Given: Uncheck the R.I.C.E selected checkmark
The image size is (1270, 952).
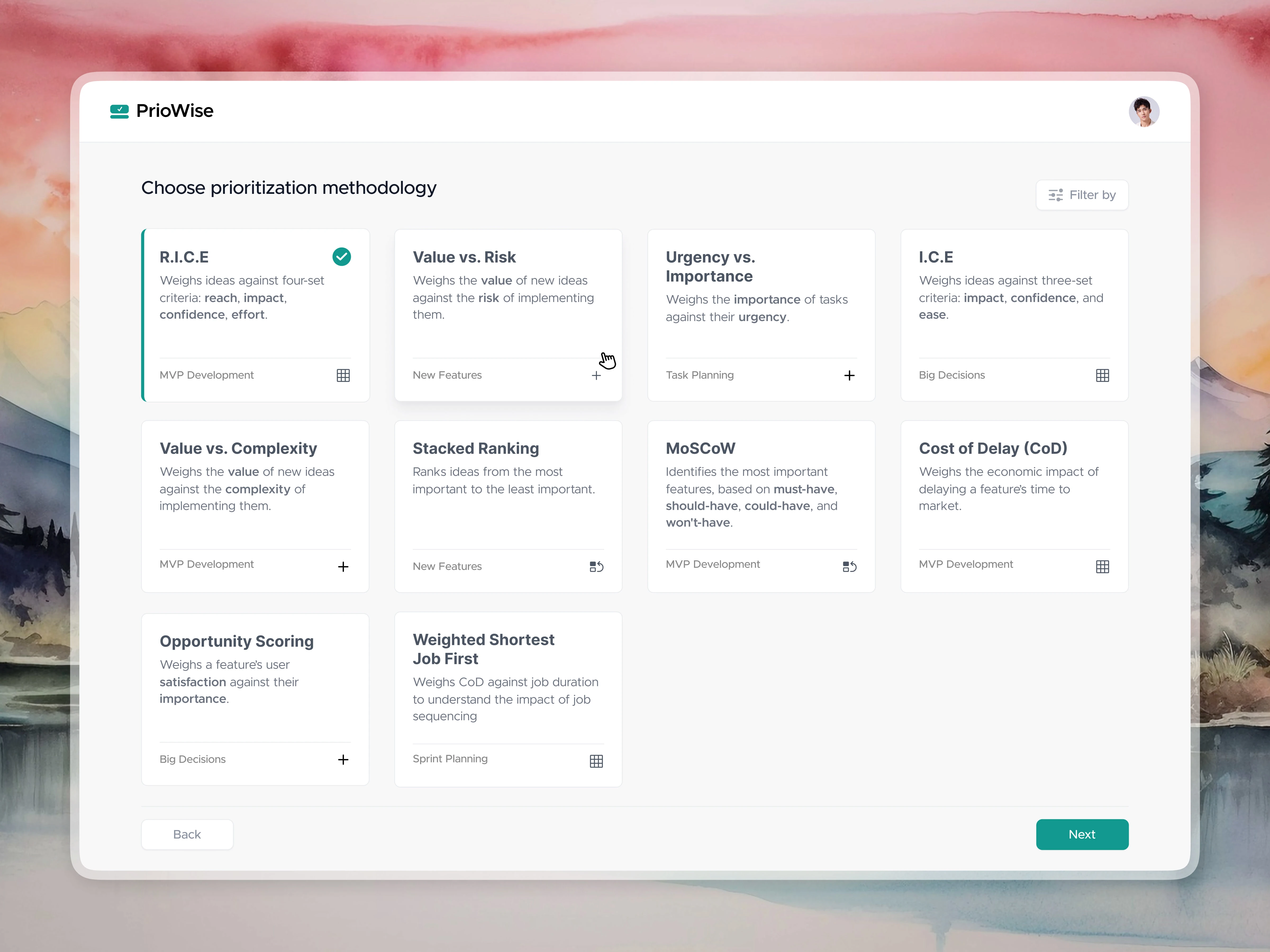Looking at the screenshot, I should coord(342,257).
